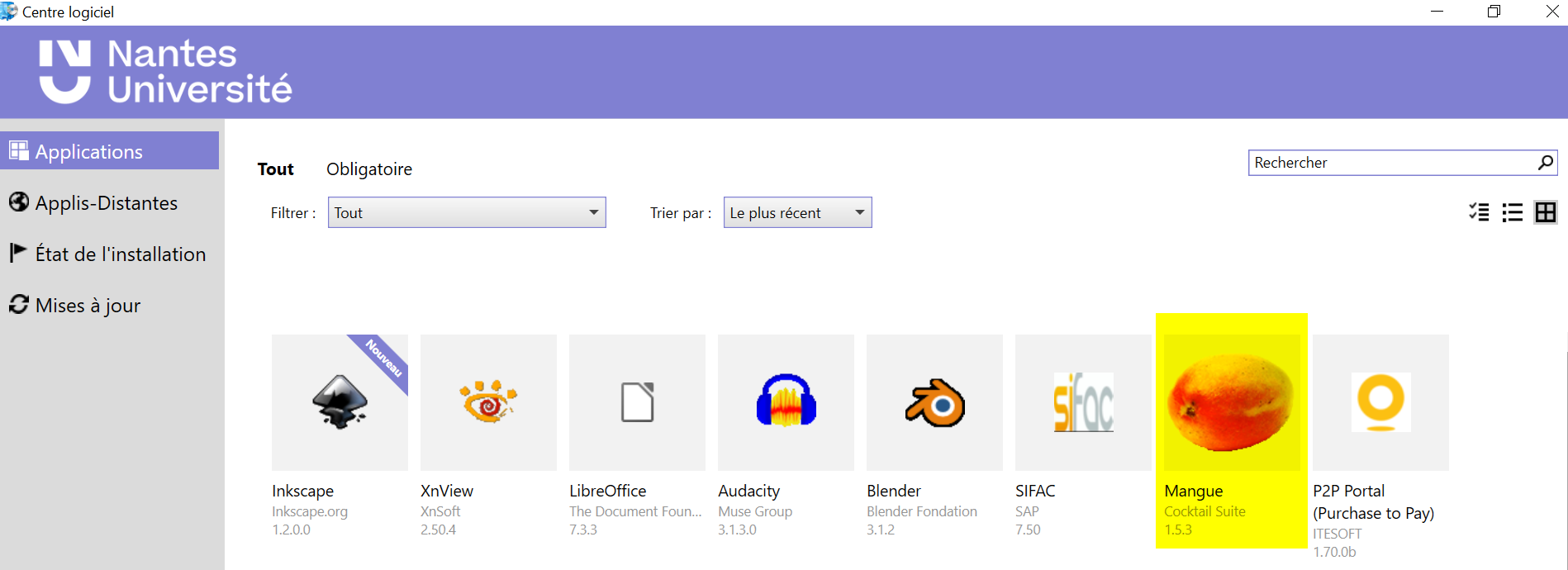Open the LibreOffice document icon
The image size is (1568, 570).
click(x=637, y=402)
